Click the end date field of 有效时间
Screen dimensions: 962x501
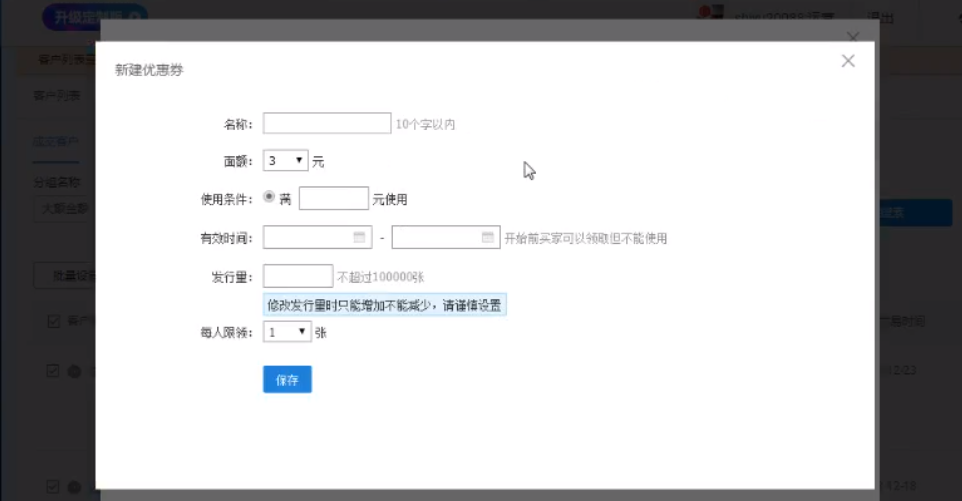coord(436,238)
